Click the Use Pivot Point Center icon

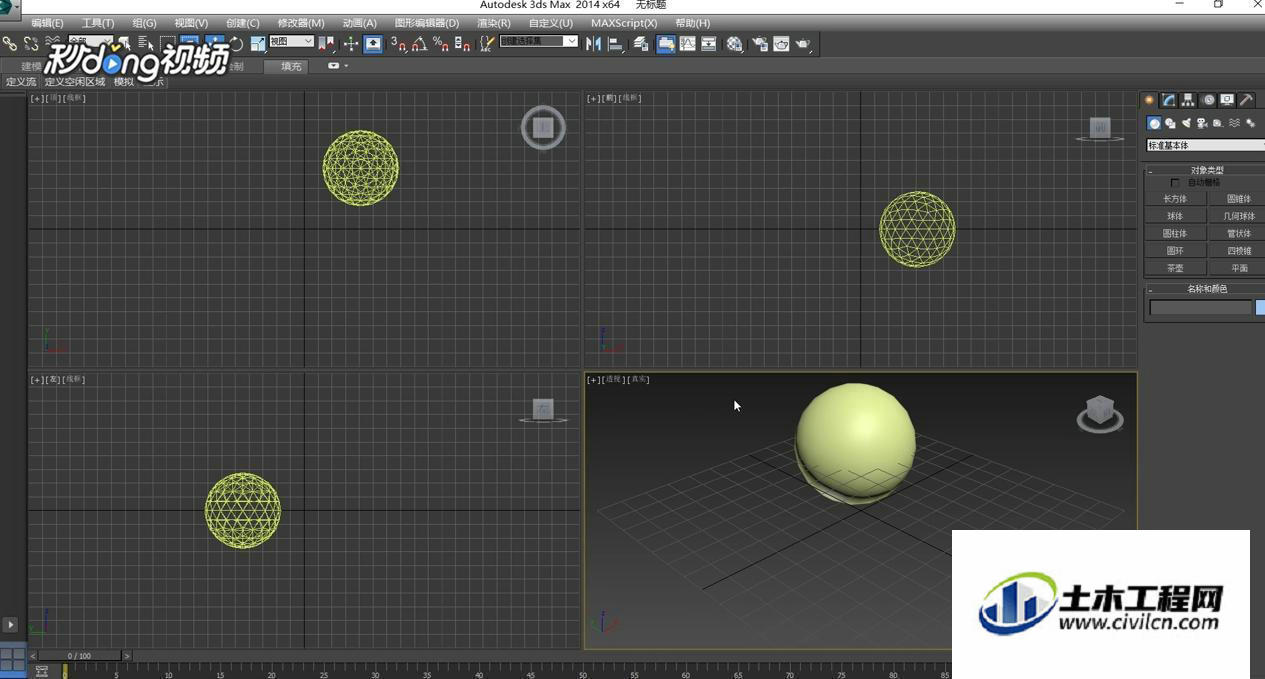tap(327, 43)
